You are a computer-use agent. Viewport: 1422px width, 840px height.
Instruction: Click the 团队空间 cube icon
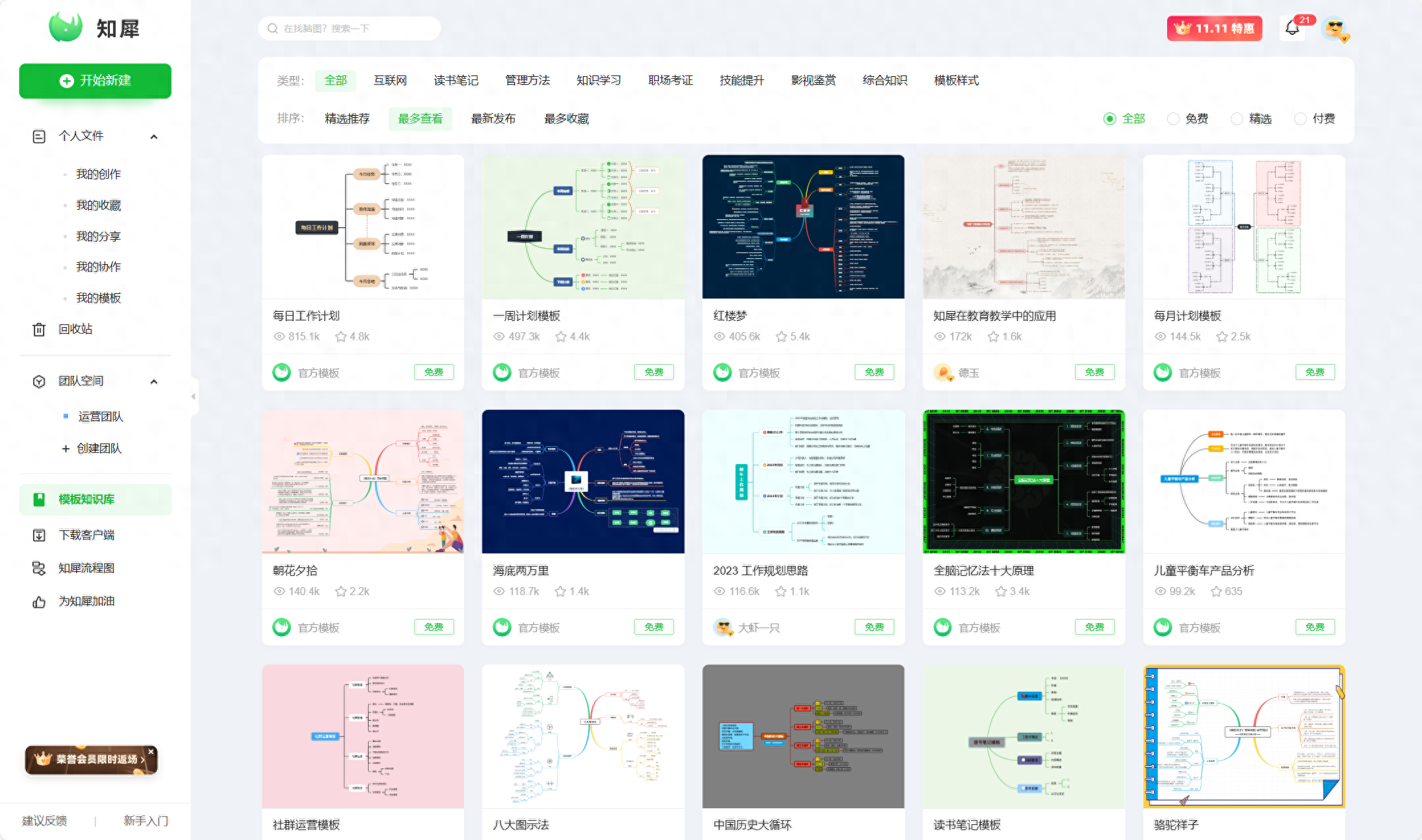point(39,381)
